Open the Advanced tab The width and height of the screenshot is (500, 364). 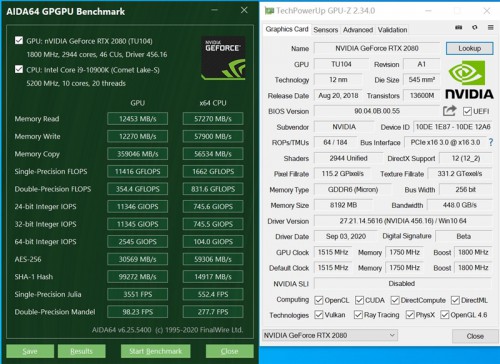pyautogui.click(x=358, y=30)
